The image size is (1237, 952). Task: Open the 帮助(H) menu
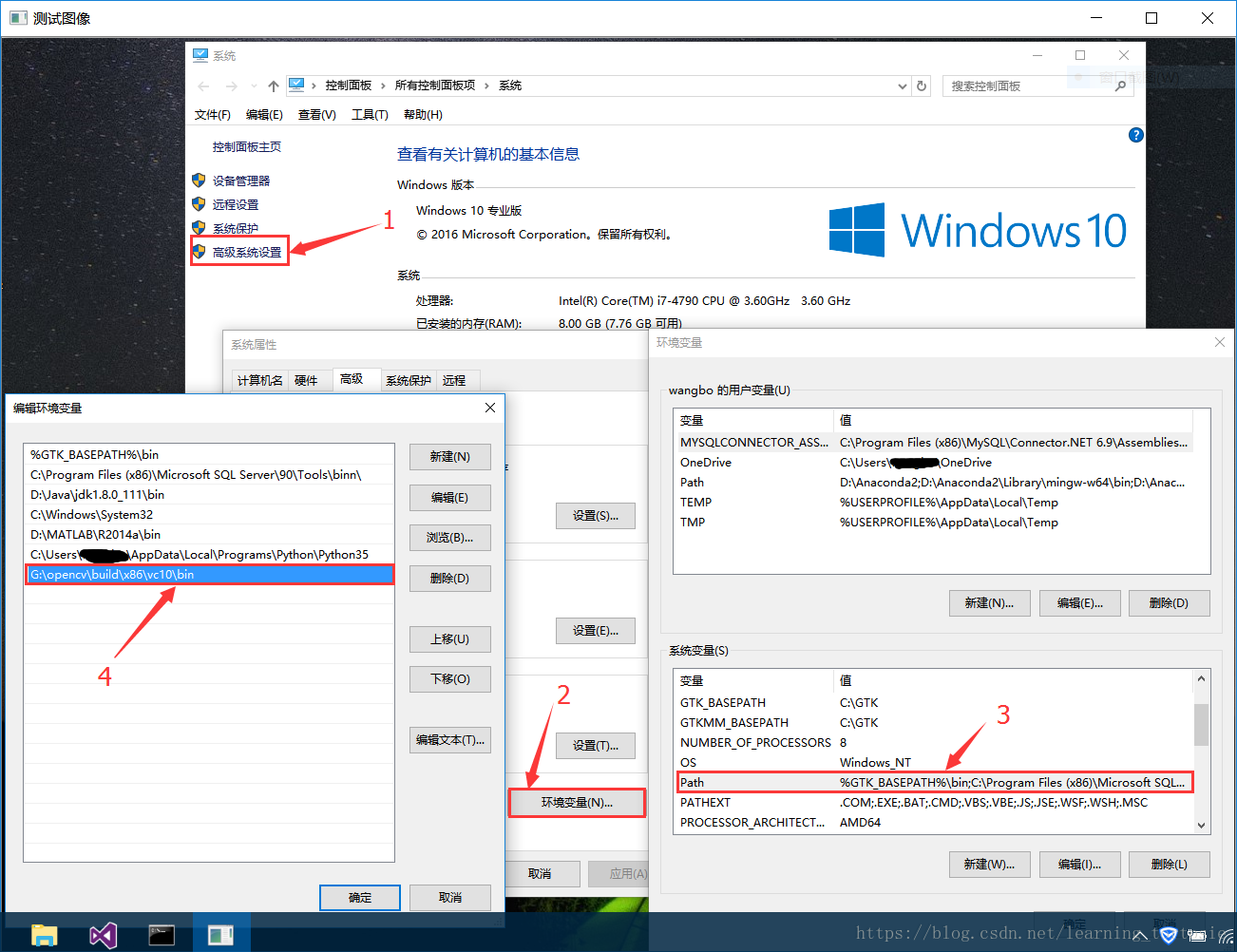[x=423, y=114]
